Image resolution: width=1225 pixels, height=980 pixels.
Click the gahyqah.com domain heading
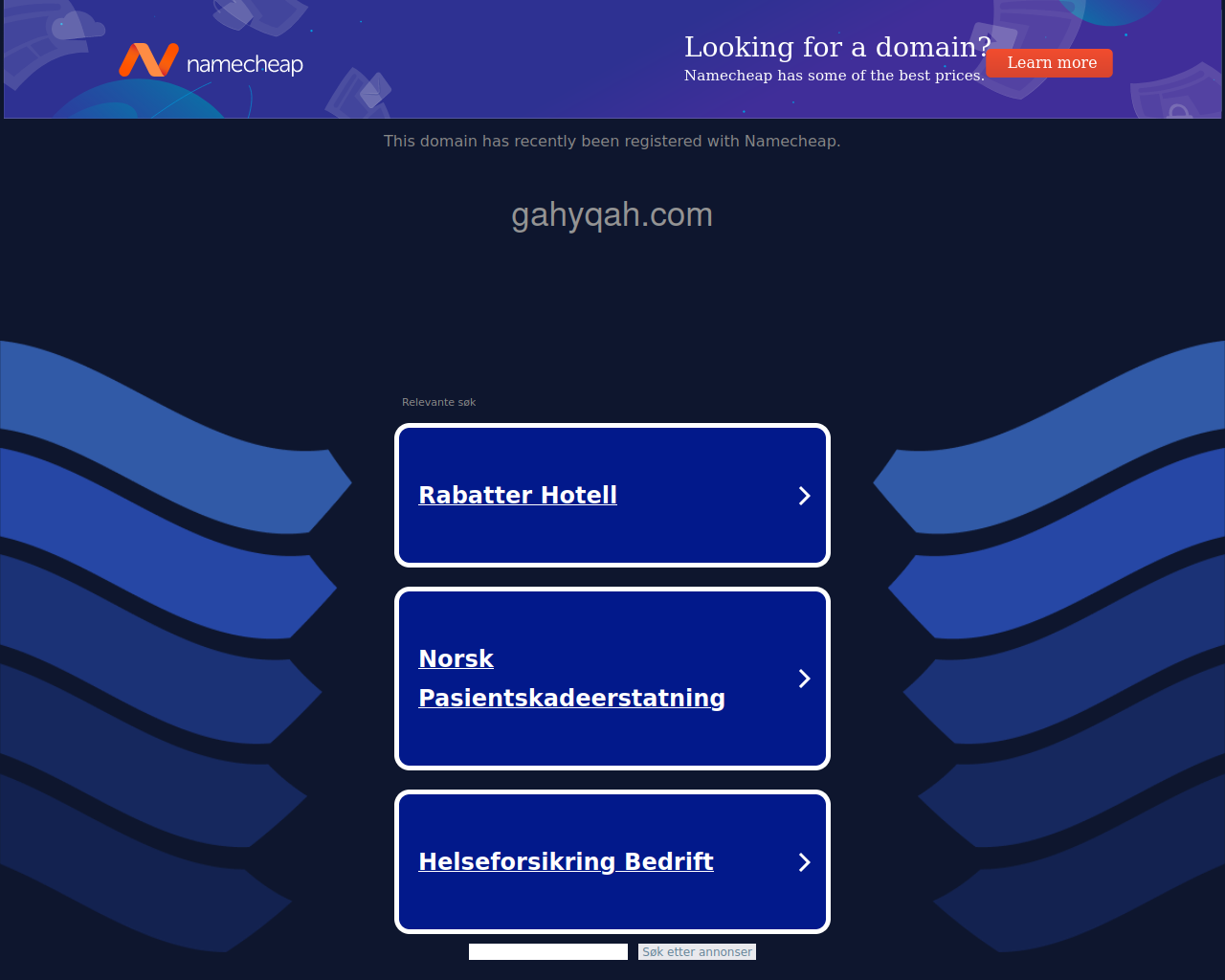[612, 215]
